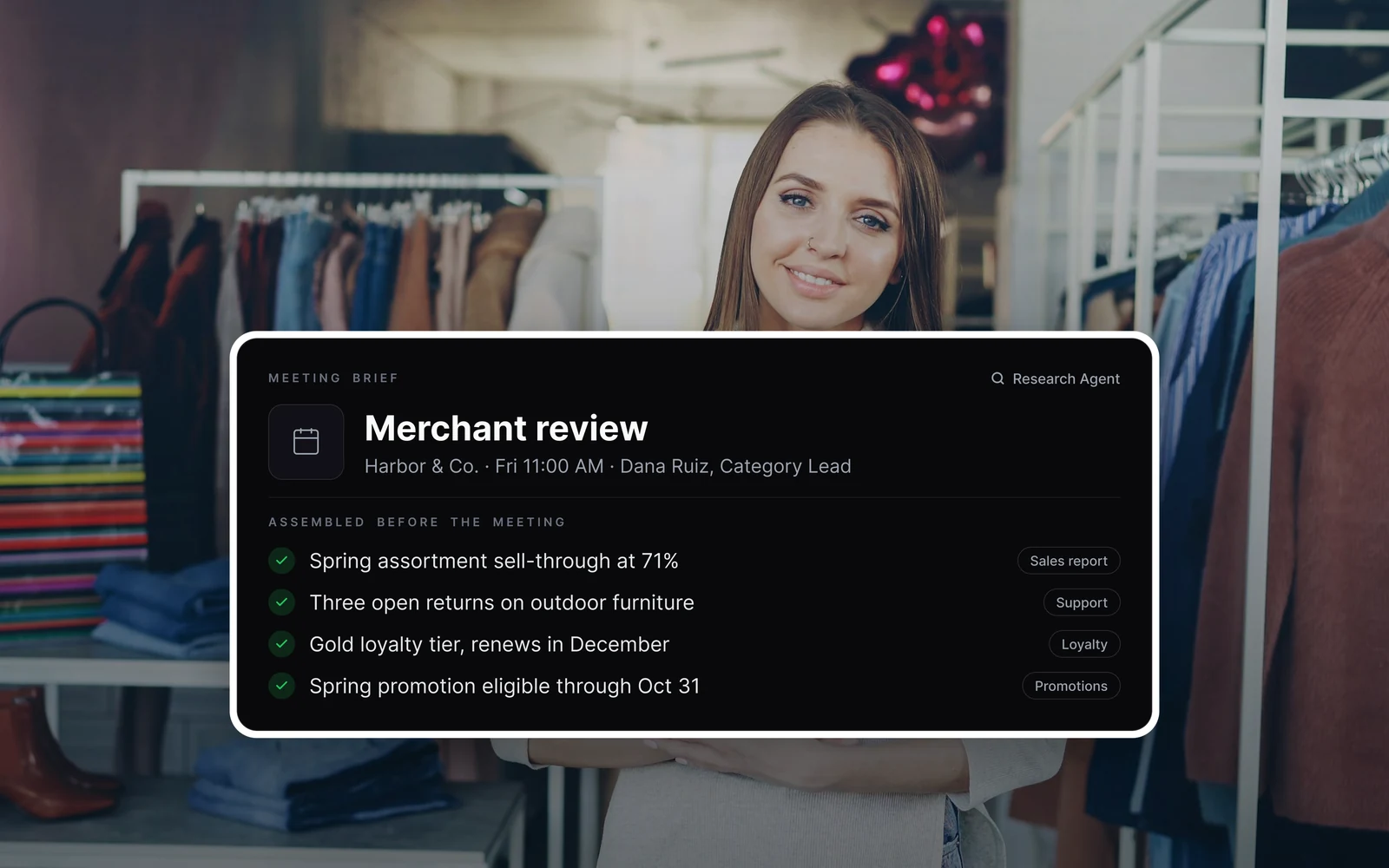Click the MEETING BRIEF header label
The image size is (1389, 868).
[333, 378]
